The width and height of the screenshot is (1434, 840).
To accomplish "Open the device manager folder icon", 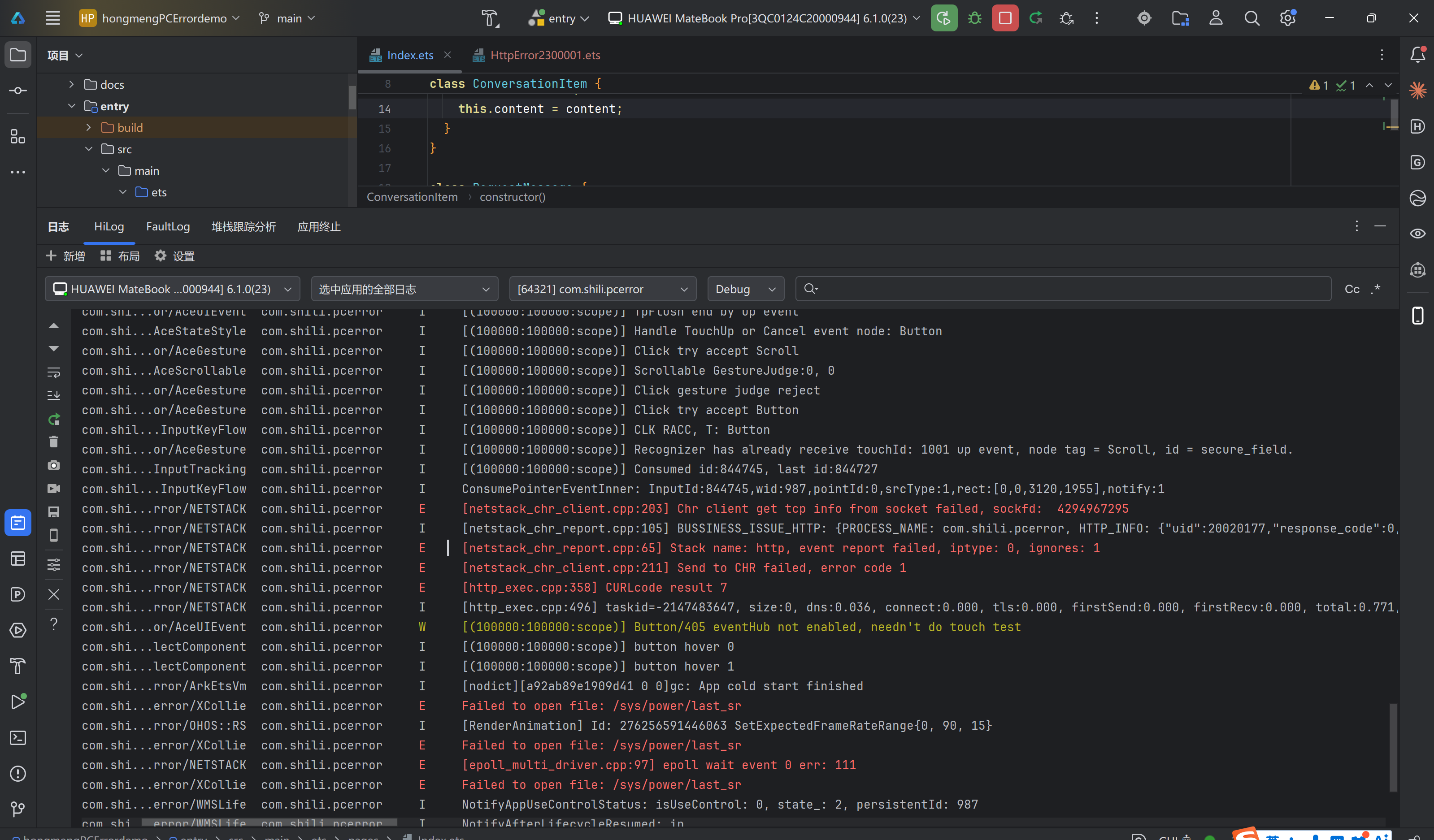I will [x=1180, y=18].
